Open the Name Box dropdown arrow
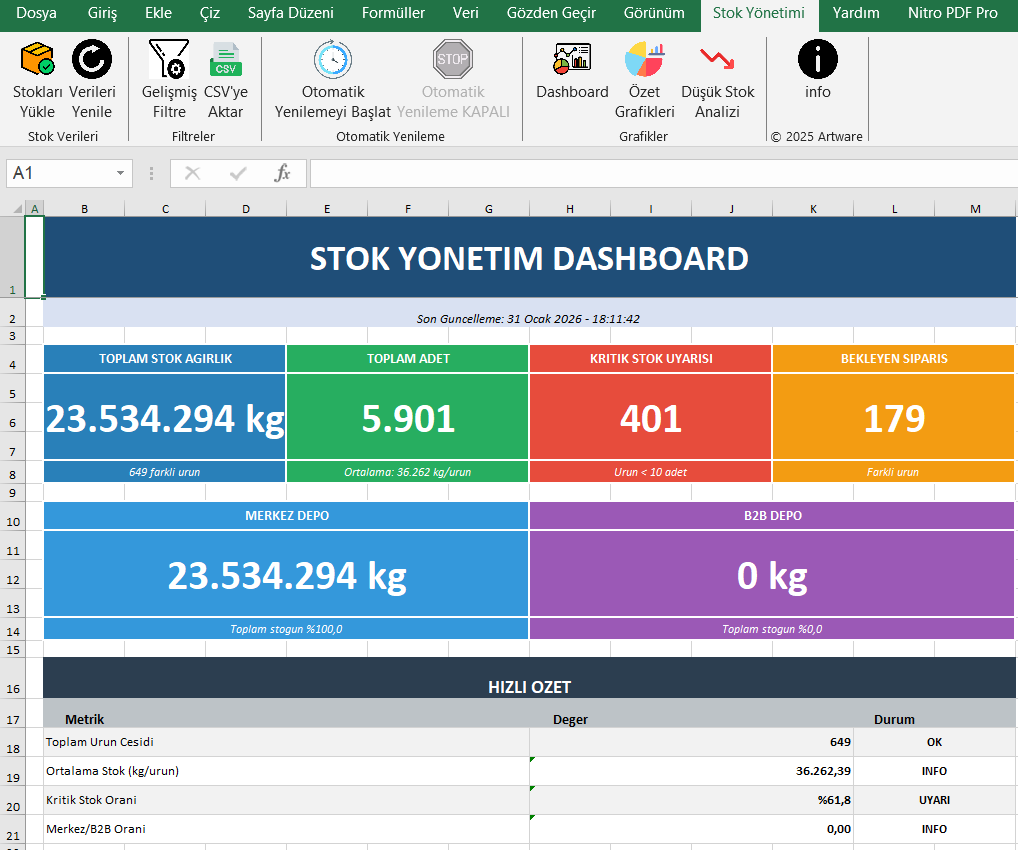Image resolution: width=1018 pixels, height=850 pixels. click(120, 173)
